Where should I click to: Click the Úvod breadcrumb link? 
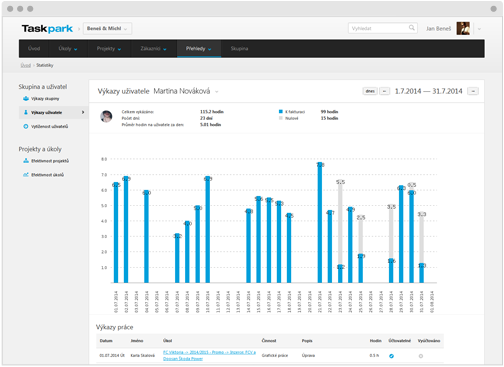[26, 65]
